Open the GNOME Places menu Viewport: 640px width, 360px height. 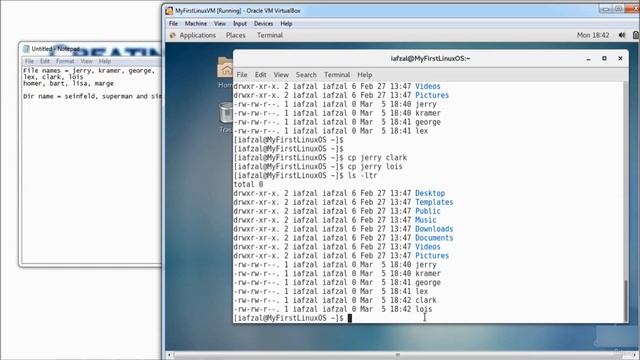point(236,36)
